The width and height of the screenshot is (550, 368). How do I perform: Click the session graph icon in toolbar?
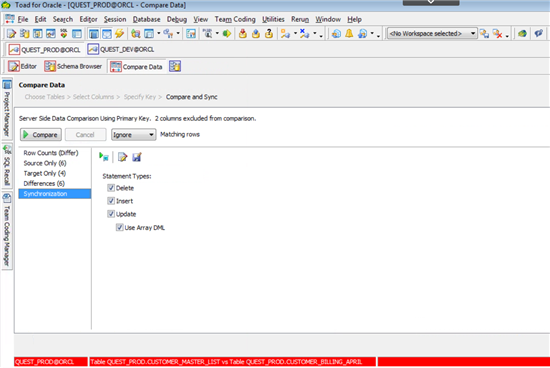pyautogui.click(x=51, y=34)
